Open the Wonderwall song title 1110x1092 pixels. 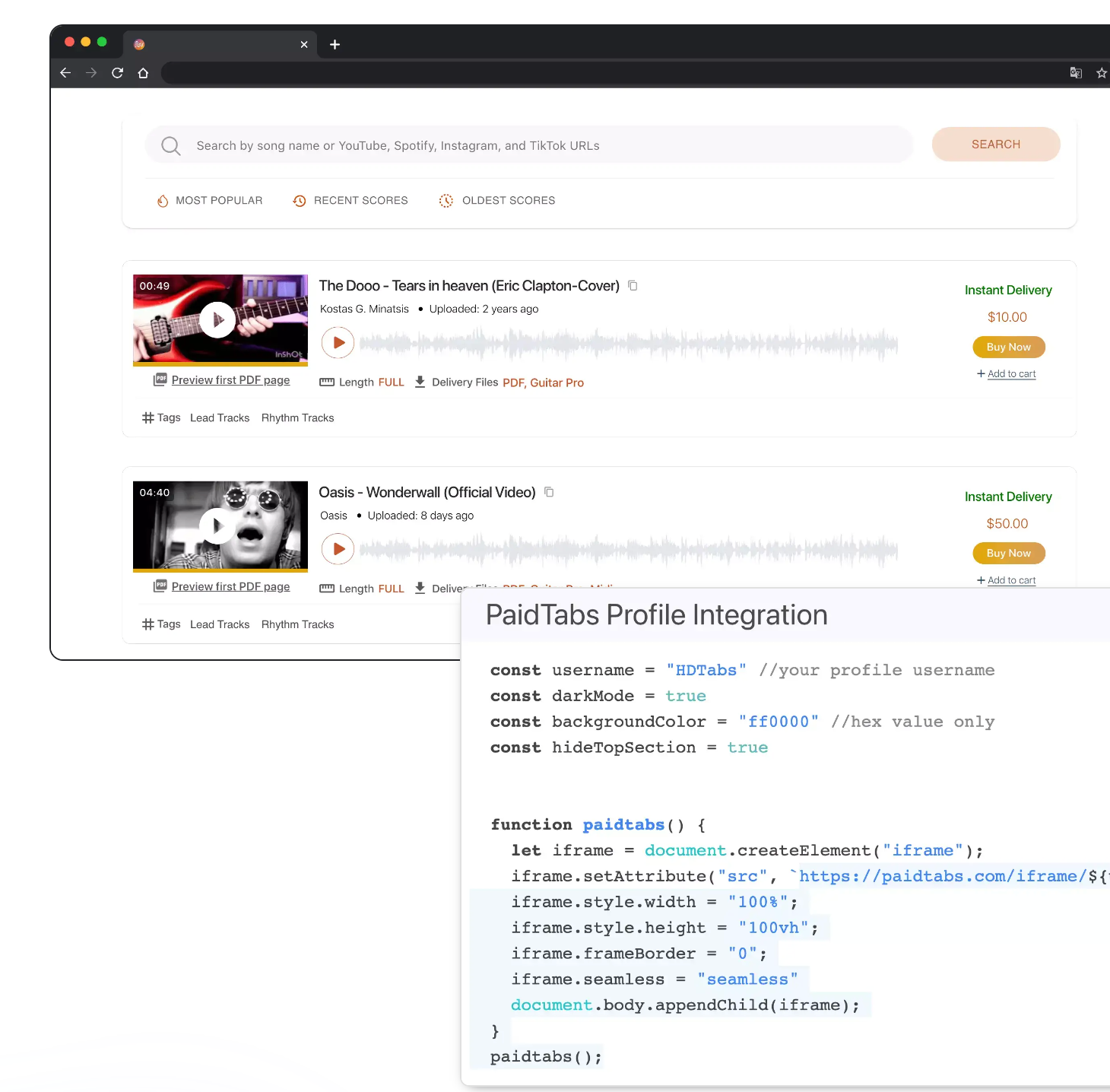[427, 493]
